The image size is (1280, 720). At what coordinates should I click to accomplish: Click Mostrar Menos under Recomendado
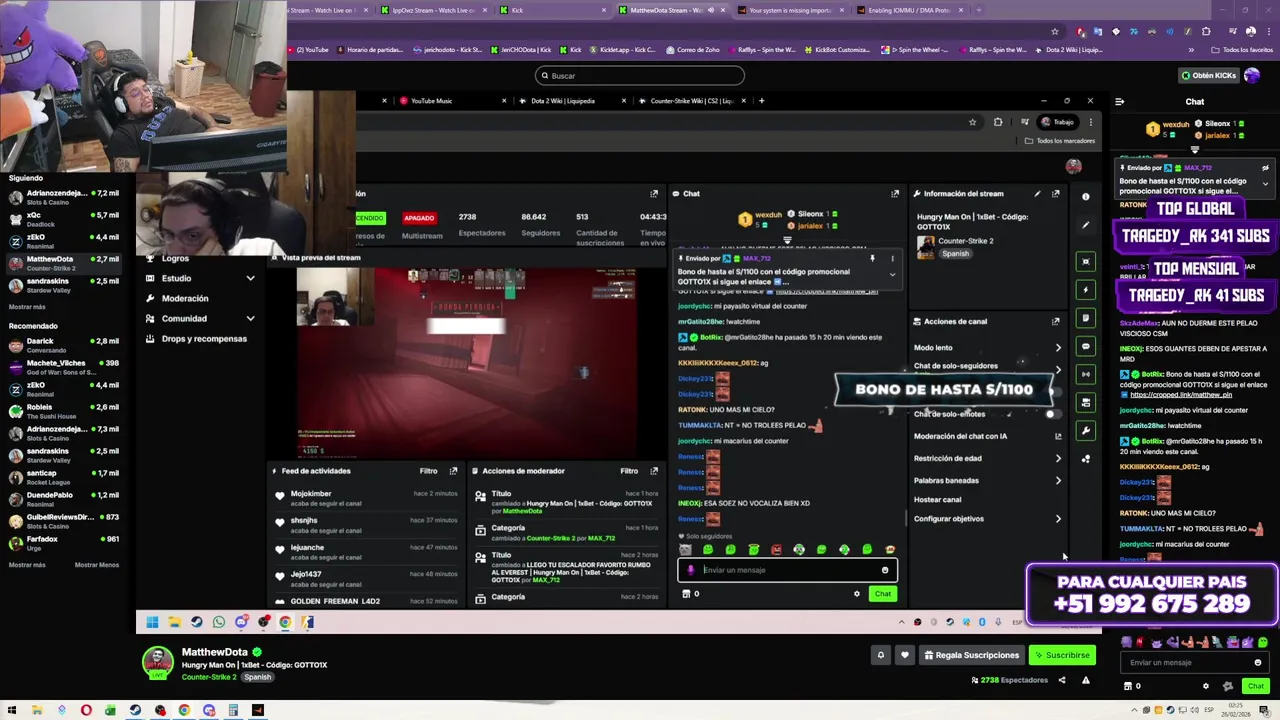click(x=97, y=565)
